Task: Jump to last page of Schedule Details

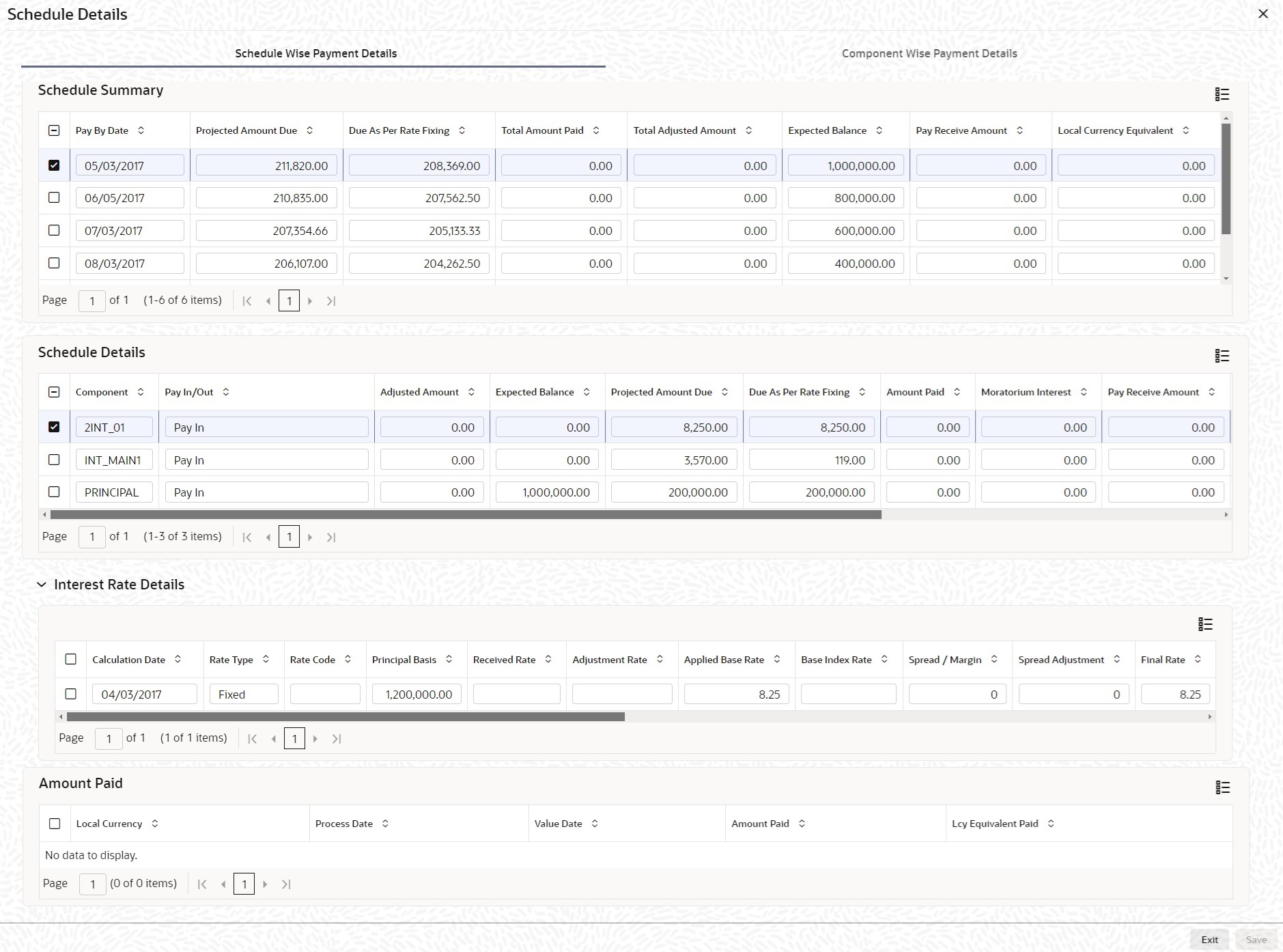Action: point(331,537)
